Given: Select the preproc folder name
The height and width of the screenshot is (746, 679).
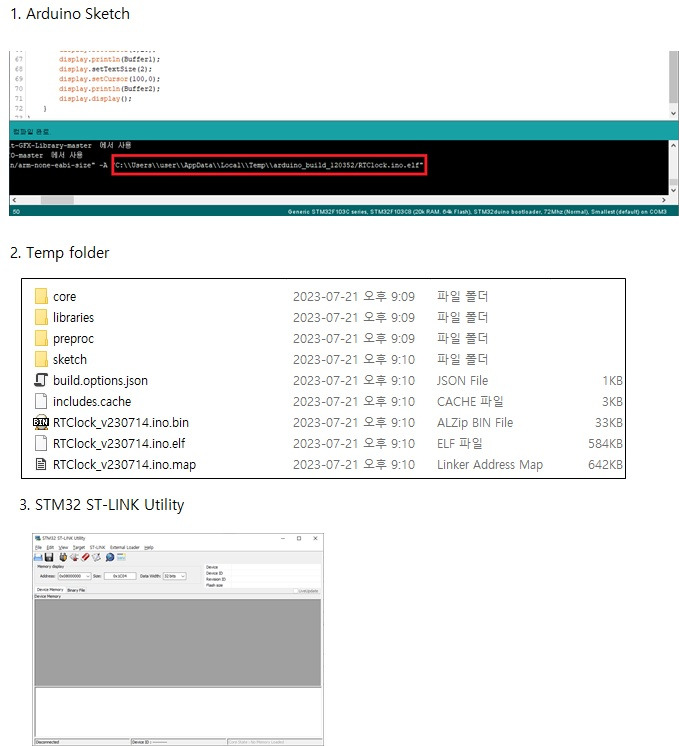Looking at the screenshot, I should coord(73,339).
